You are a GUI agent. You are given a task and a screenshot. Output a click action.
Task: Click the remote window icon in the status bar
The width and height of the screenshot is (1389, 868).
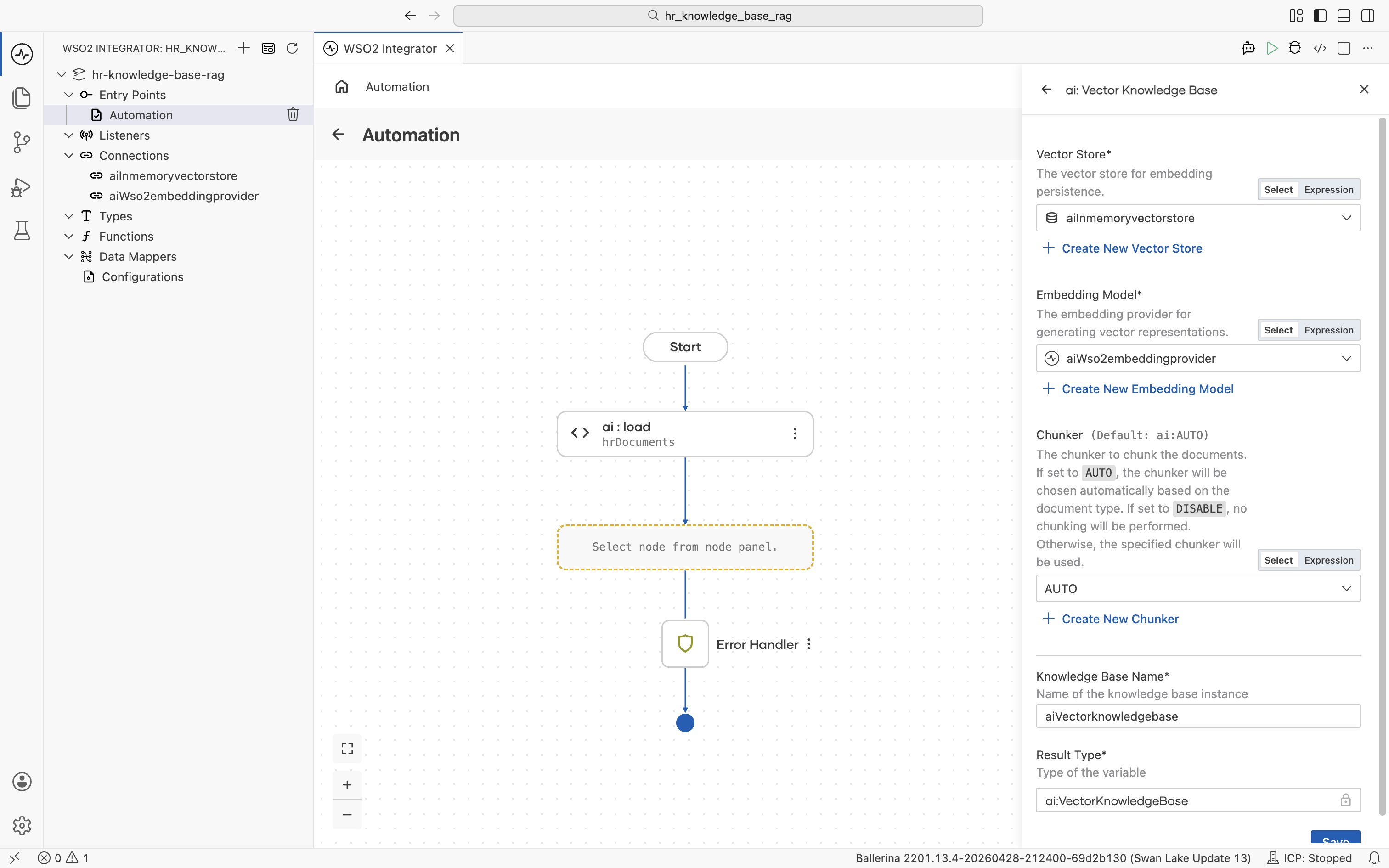tap(15, 858)
